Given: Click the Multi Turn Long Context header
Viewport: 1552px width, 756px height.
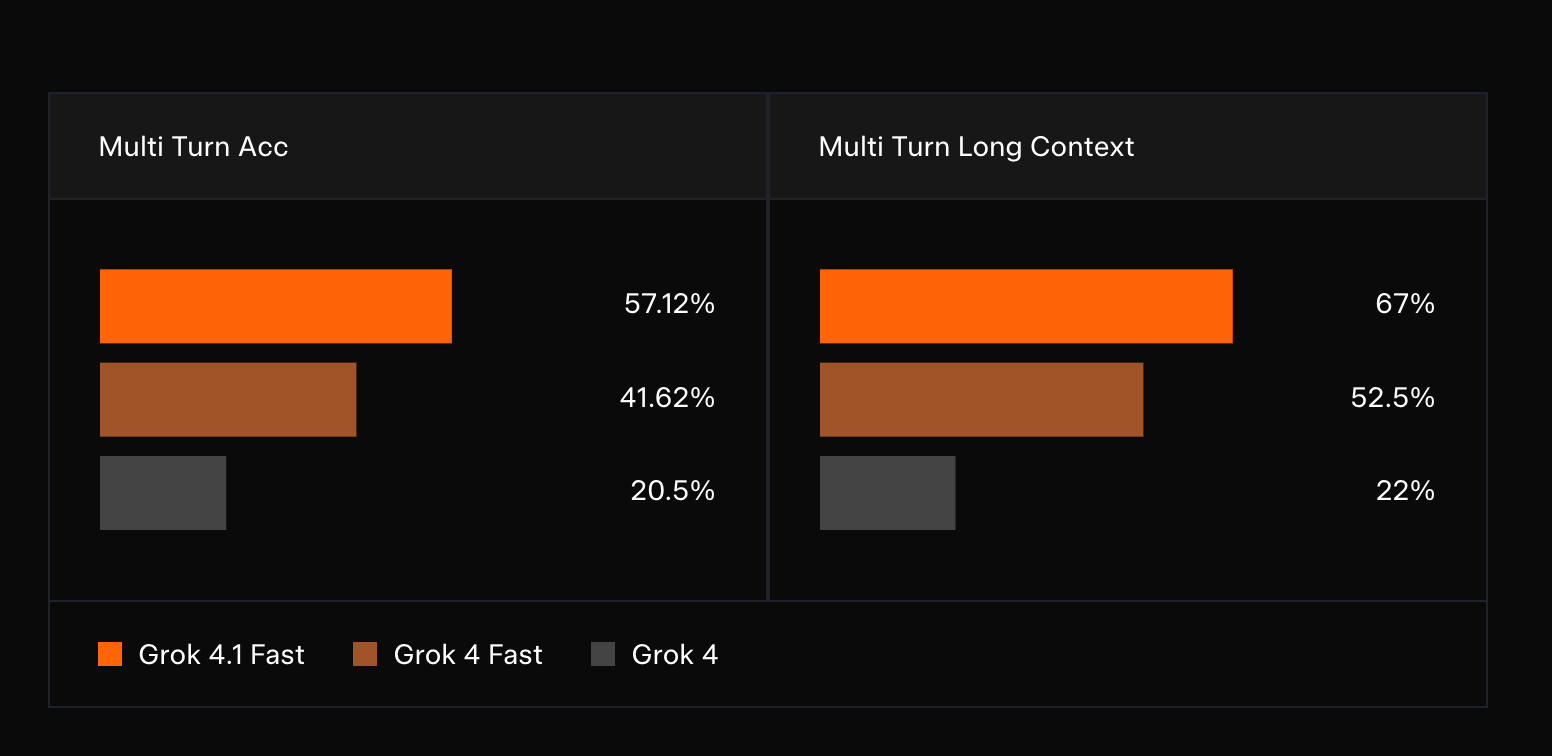Looking at the screenshot, I should [976, 147].
